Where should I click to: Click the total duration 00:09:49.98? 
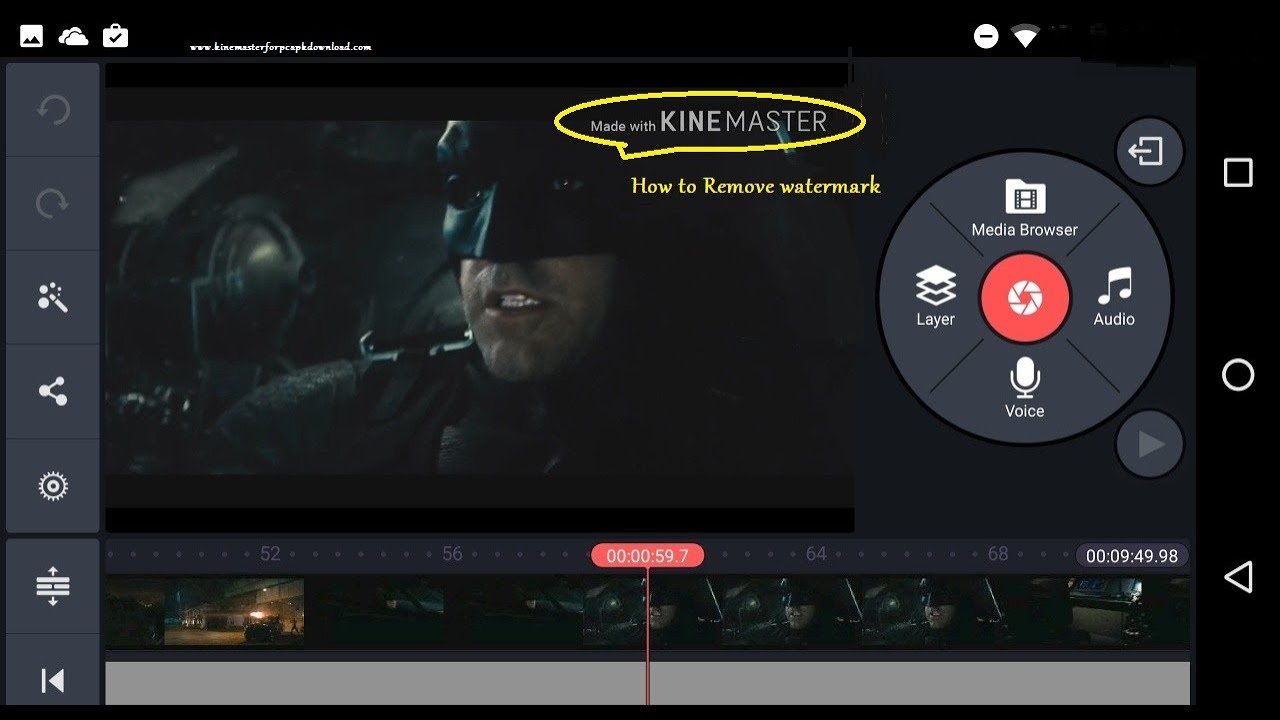[x=1132, y=556]
